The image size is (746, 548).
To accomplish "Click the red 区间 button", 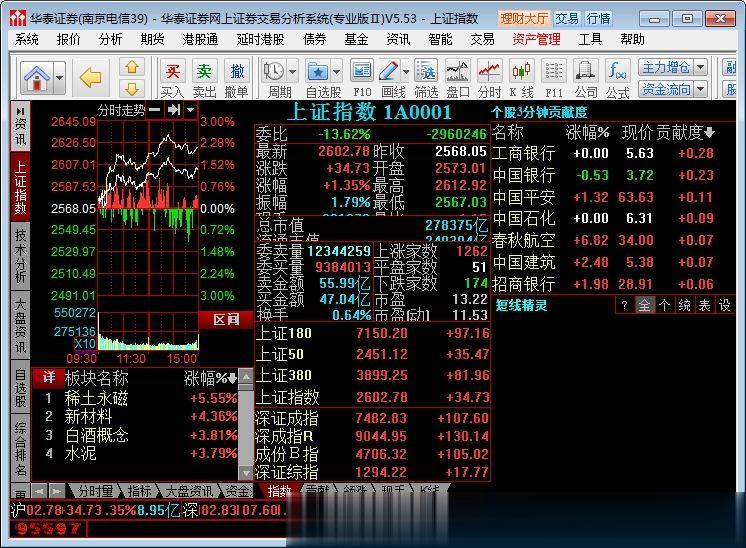I will coord(226,319).
